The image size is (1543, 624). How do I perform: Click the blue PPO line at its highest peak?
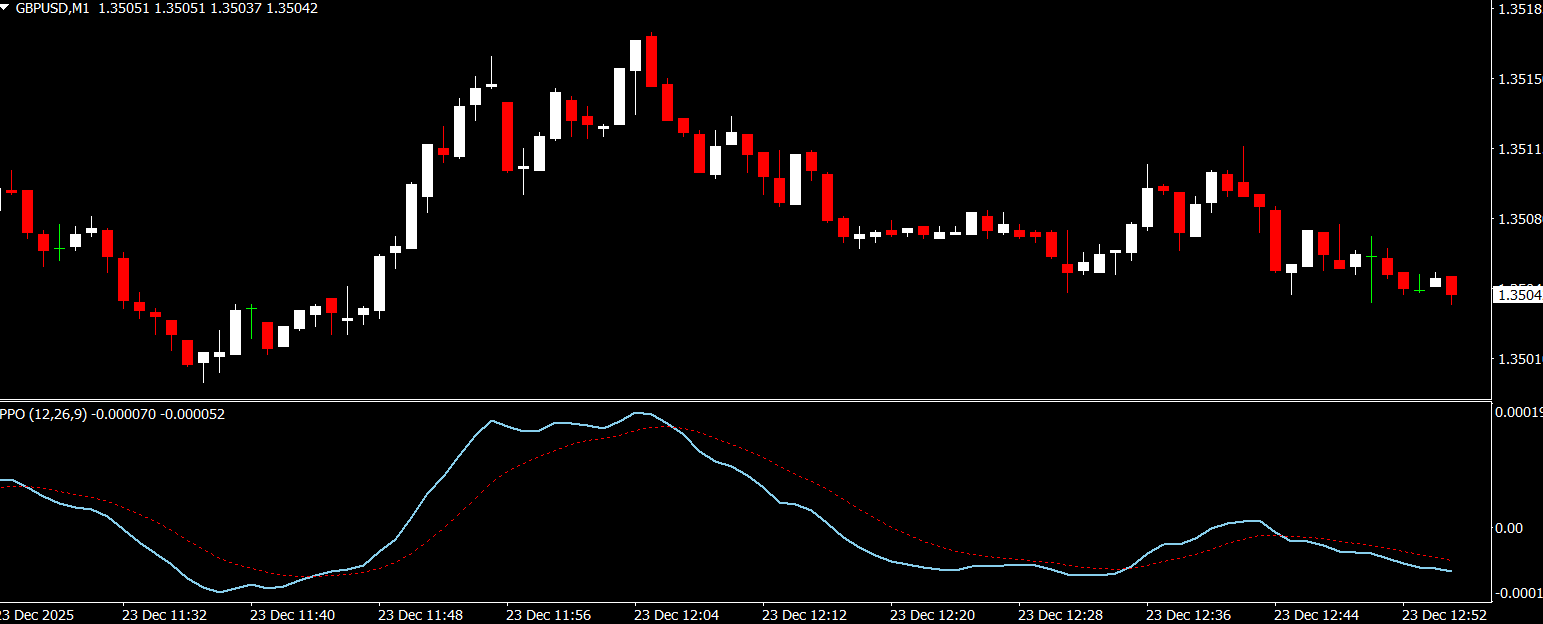tap(639, 413)
